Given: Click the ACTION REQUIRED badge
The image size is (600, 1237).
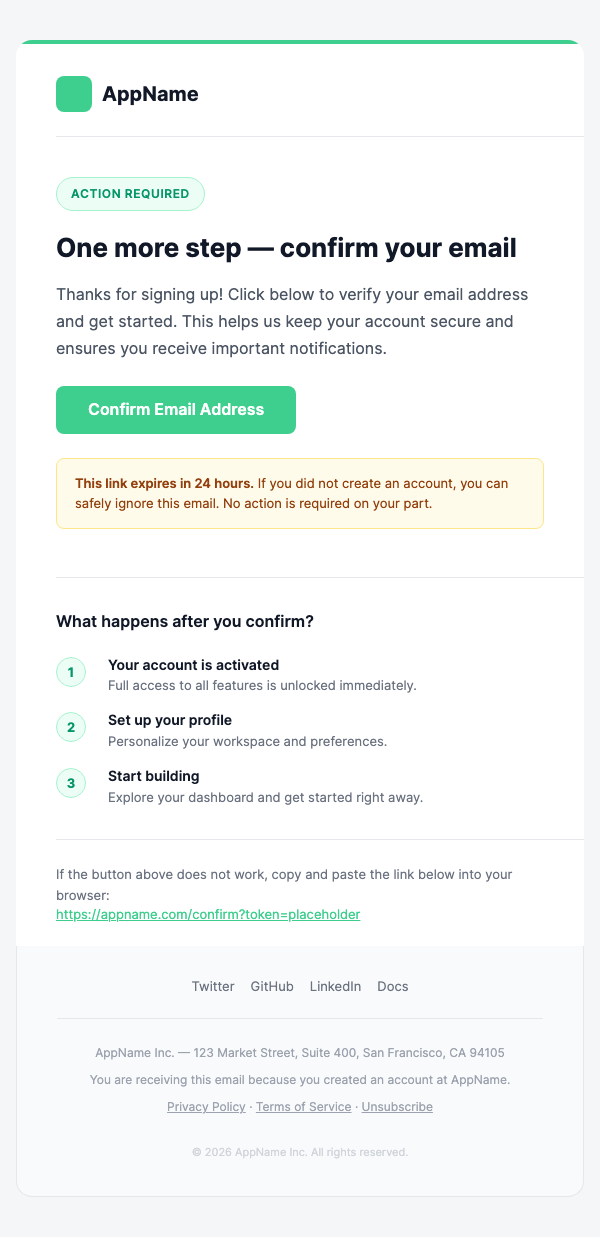Looking at the screenshot, I should [130, 194].
